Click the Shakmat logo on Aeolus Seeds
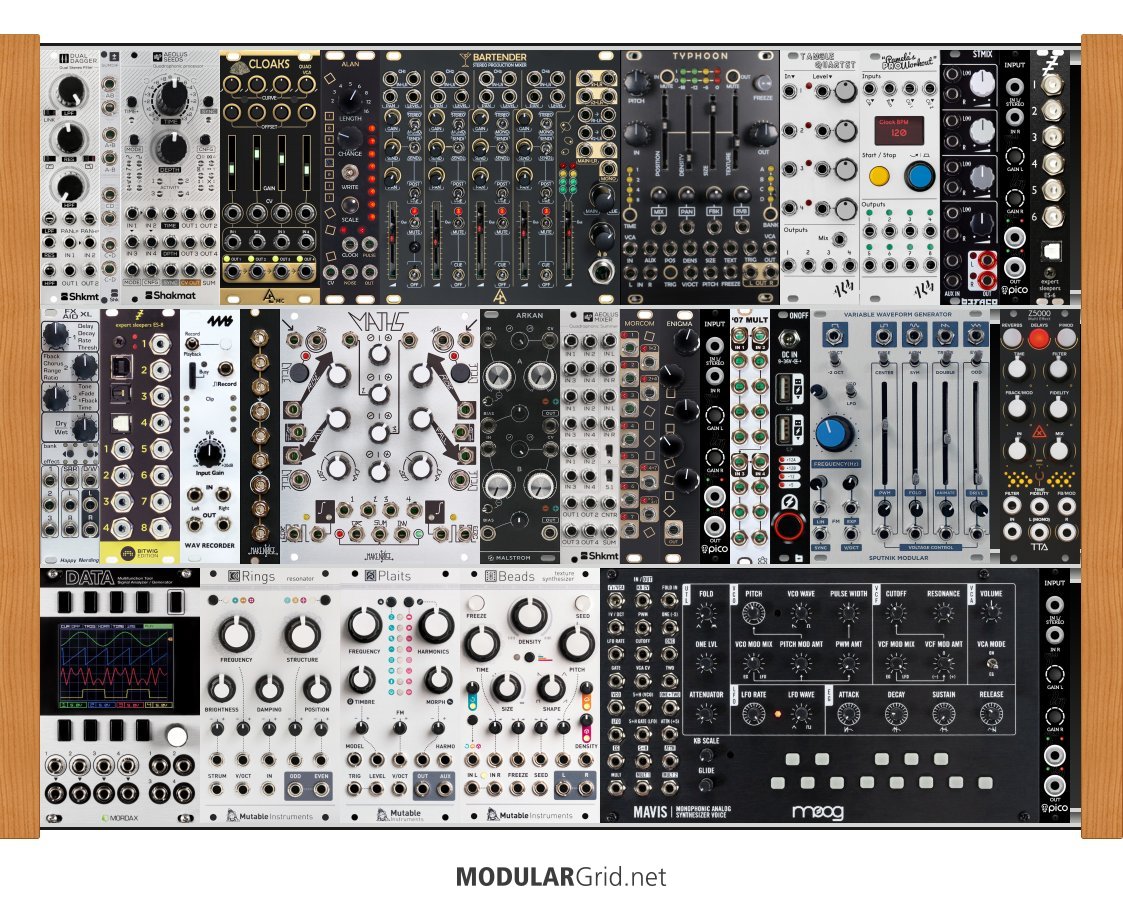 coord(170,295)
